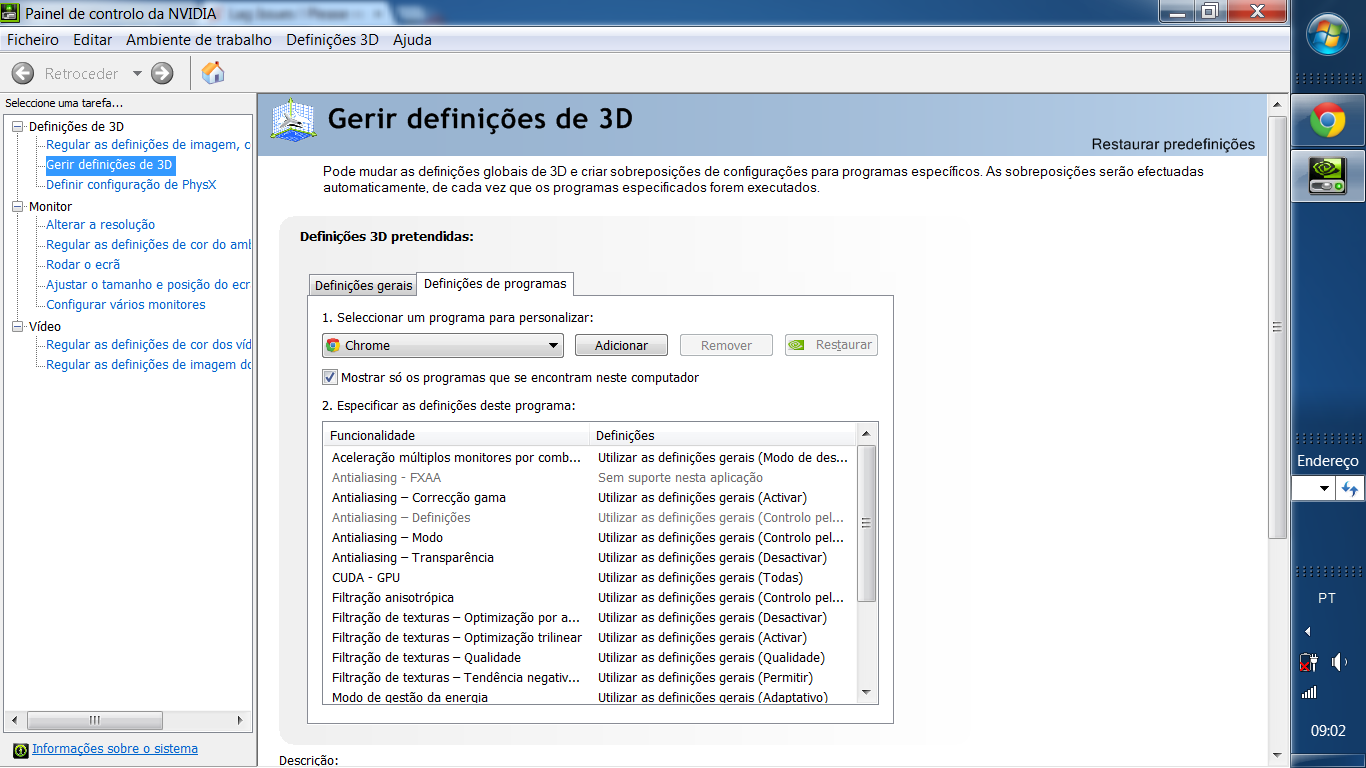The width and height of the screenshot is (1366, 768).
Task: Click the forward navigation arrow icon
Action: tap(162, 73)
